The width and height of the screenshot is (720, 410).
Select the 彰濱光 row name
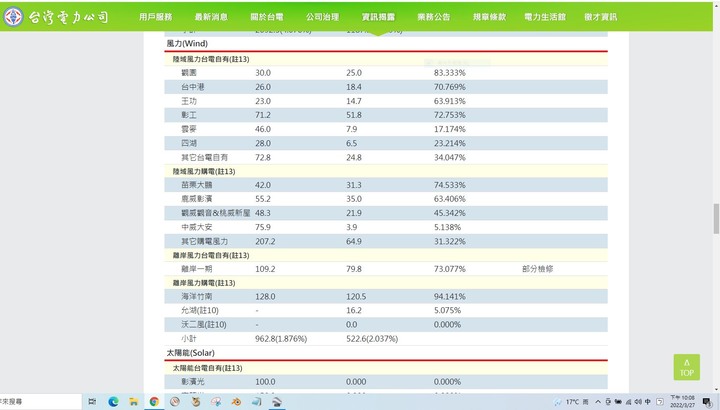pos(193,382)
